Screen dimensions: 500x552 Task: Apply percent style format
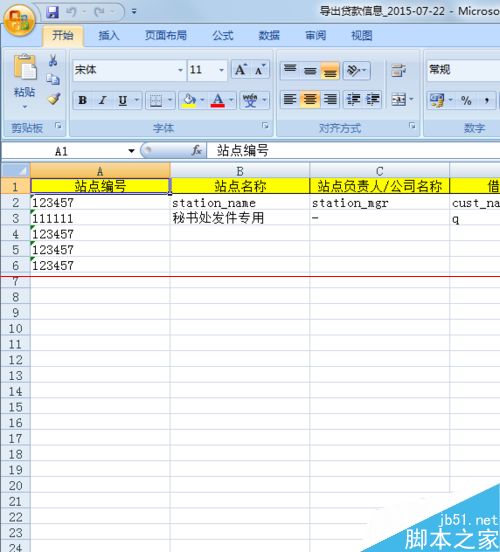[x=466, y=100]
